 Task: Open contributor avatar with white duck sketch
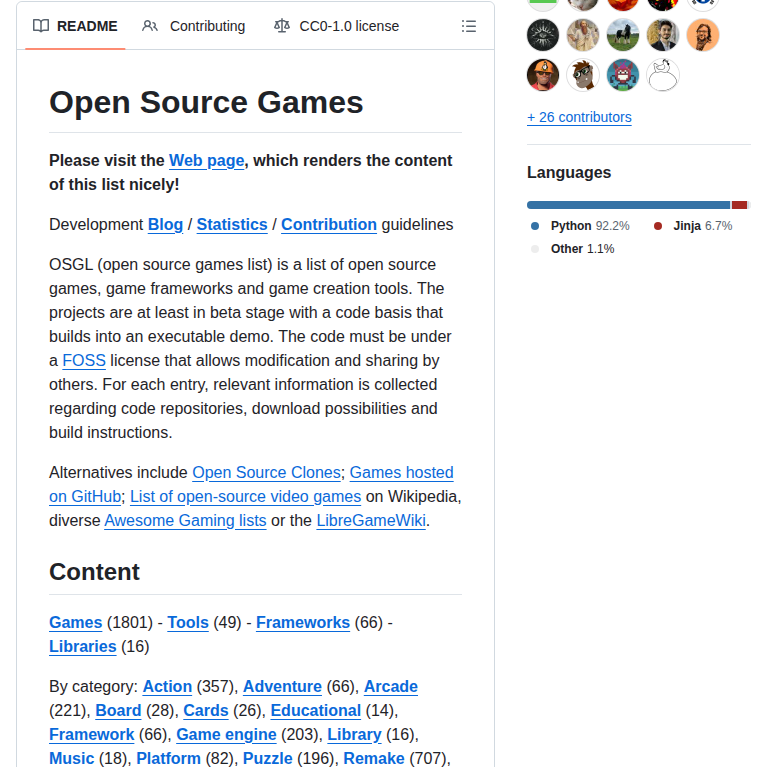pyautogui.click(x=663, y=75)
